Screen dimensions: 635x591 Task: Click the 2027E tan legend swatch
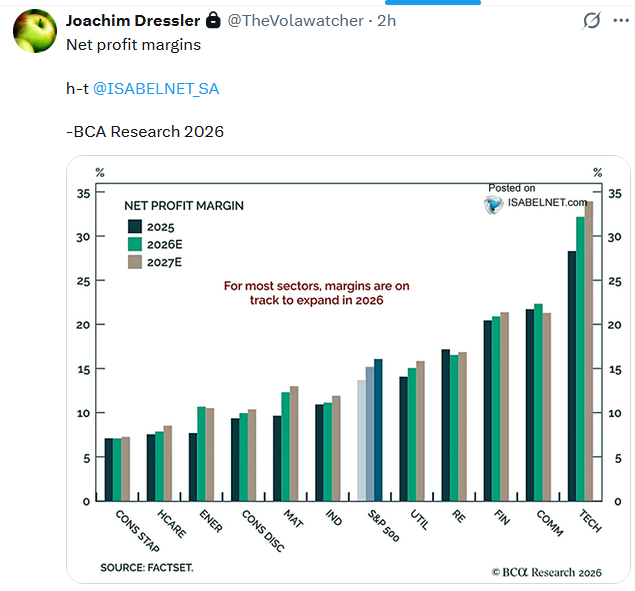click(x=135, y=262)
